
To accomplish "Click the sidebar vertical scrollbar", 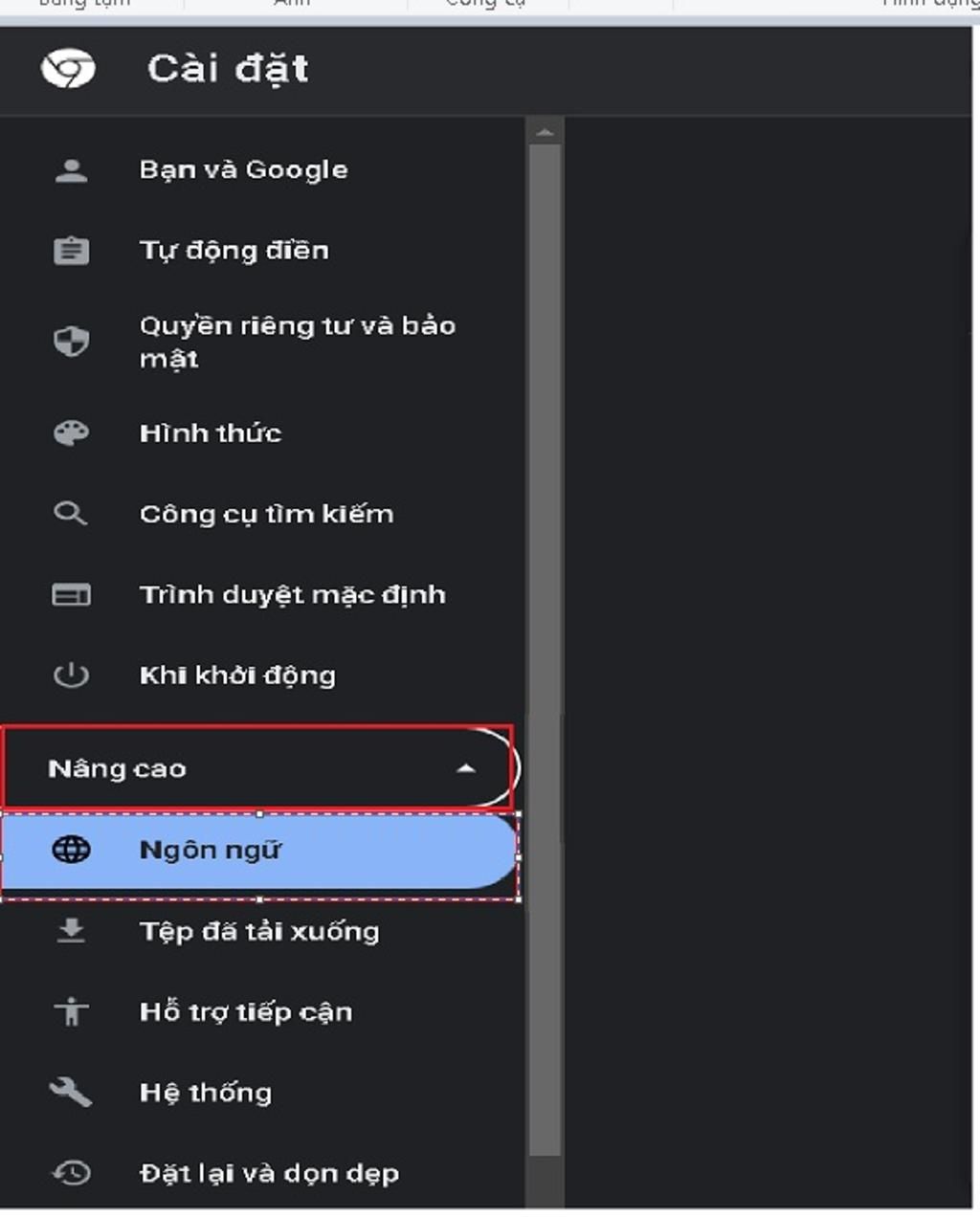I will (545, 651).
